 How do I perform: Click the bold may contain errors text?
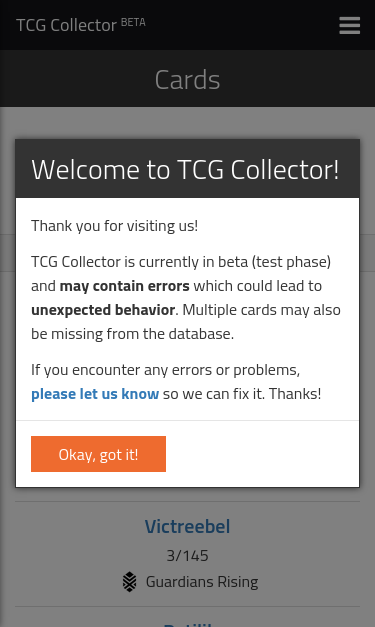(124, 286)
